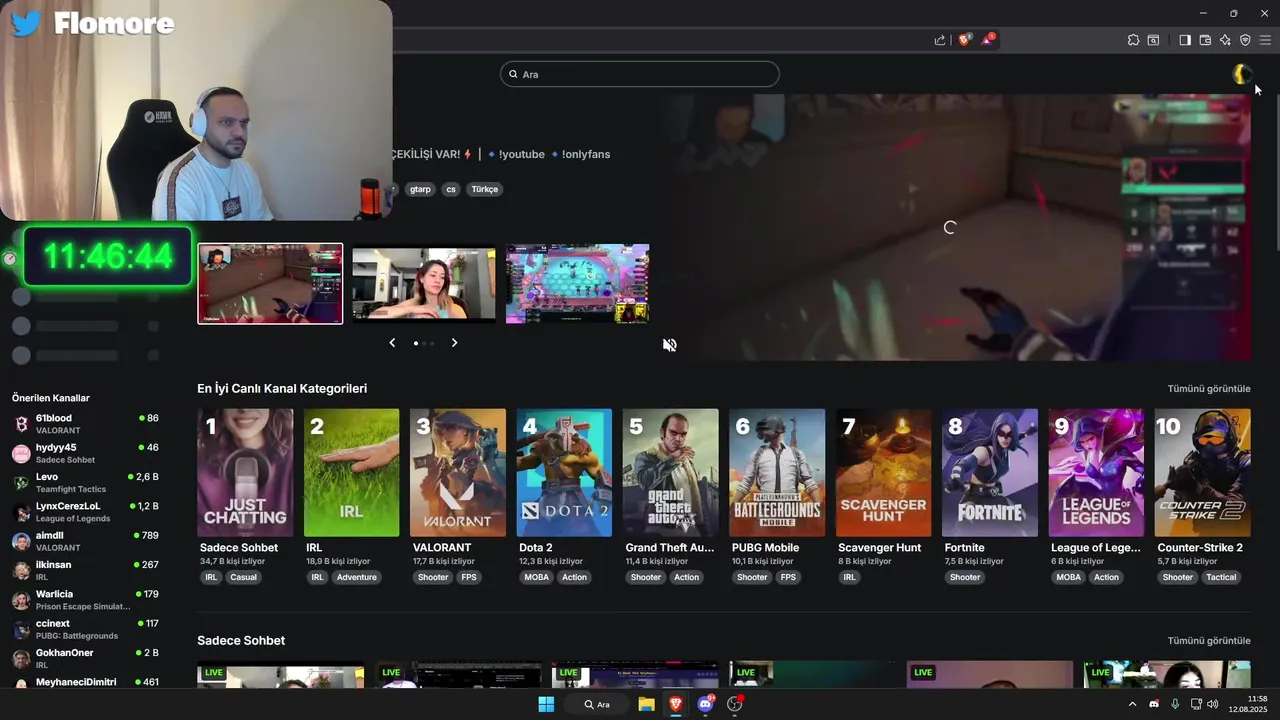1280x720 pixels.
Task: Open Warlicia channel avatar in sidebar
Action: pyautogui.click(x=21, y=600)
